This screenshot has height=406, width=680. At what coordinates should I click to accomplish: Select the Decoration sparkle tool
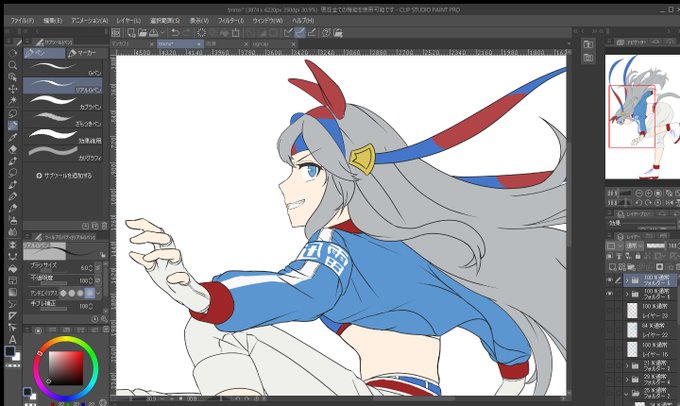coord(13,245)
